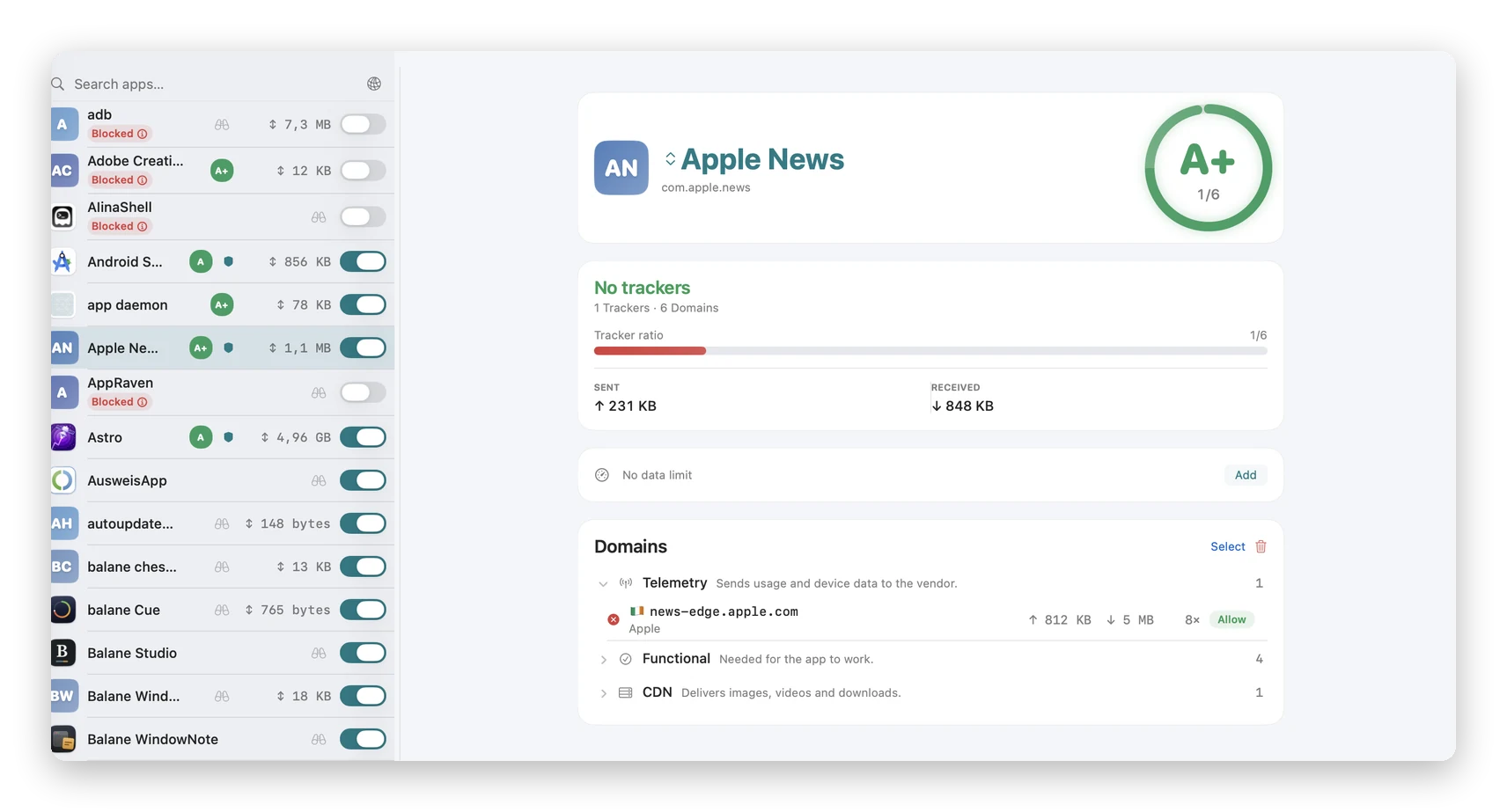Click the Blocked badge under AppRaven
Screen dimensions: 1507x812
point(120,402)
